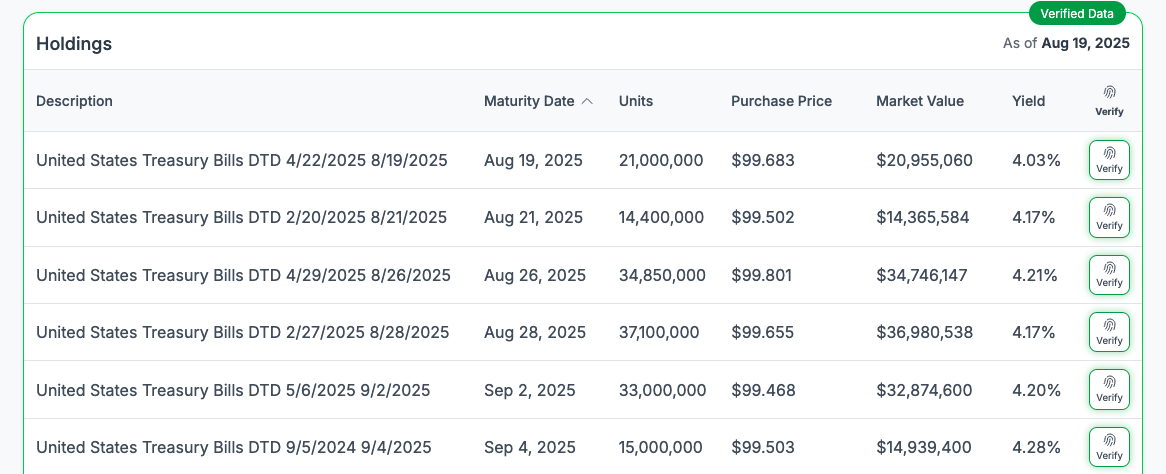Click the fingerprint Verify column header icon
This screenshot has height=474, width=1166.
click(x=1109, y=100)
